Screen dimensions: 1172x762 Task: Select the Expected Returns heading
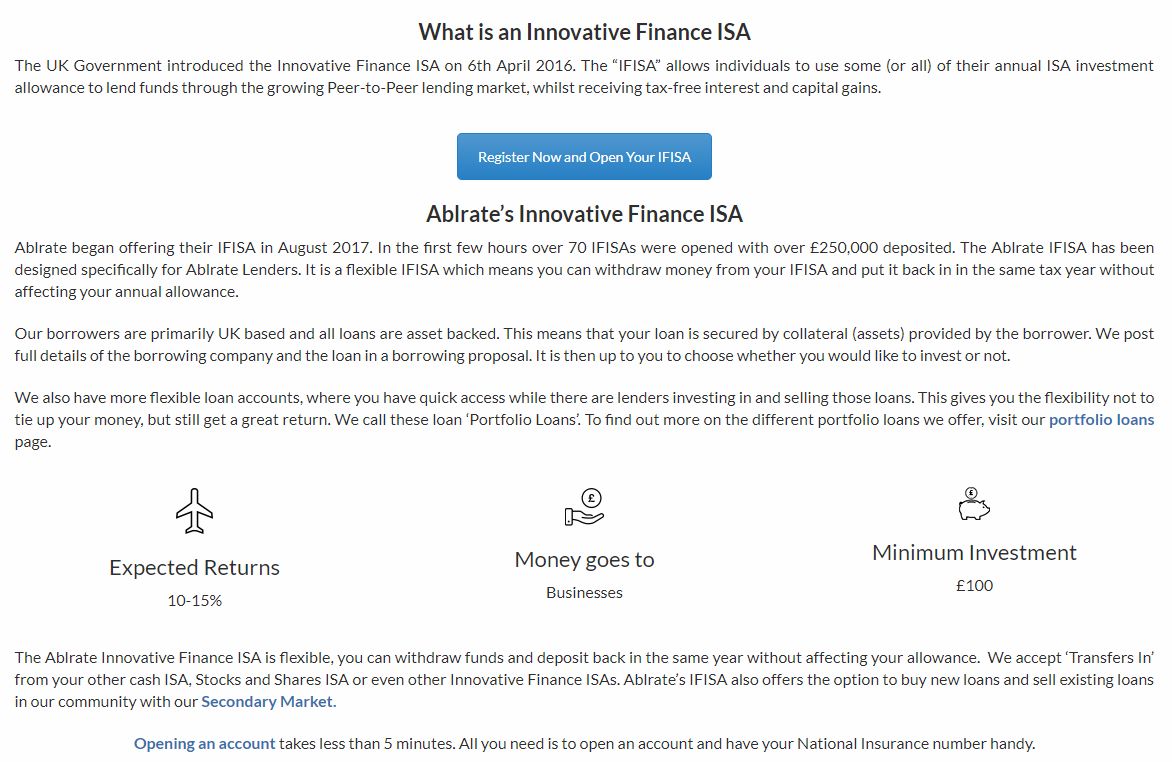194,568
